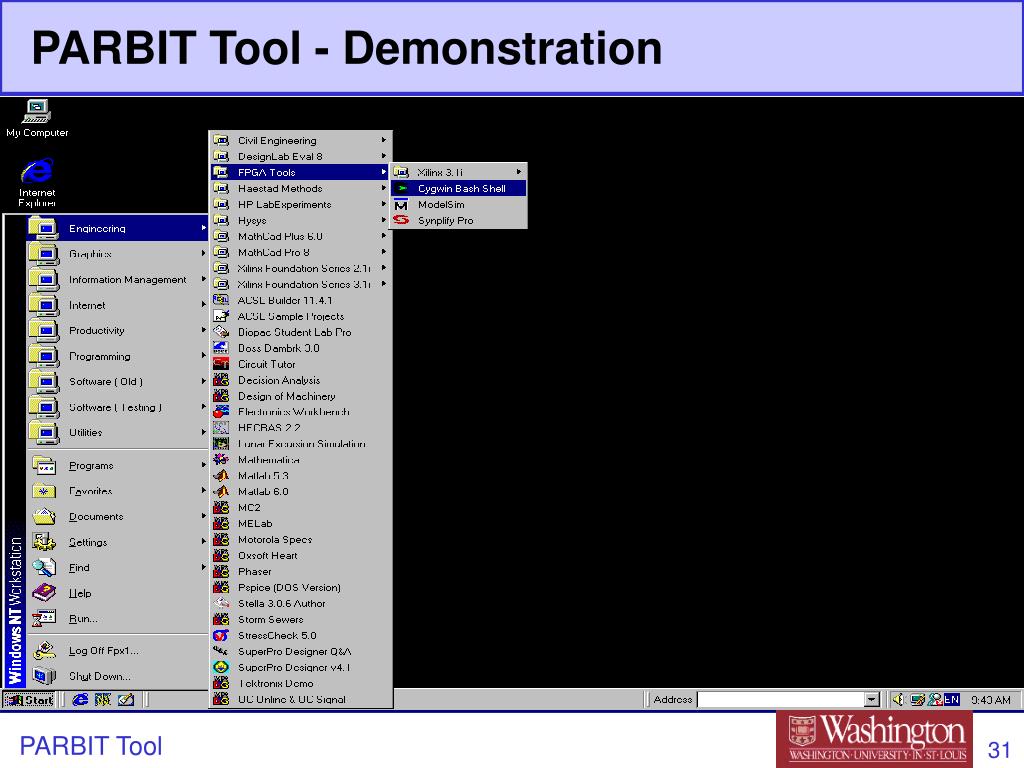Open the Programs menu entry
This screenshot has height=768, width=1024.
118,466
